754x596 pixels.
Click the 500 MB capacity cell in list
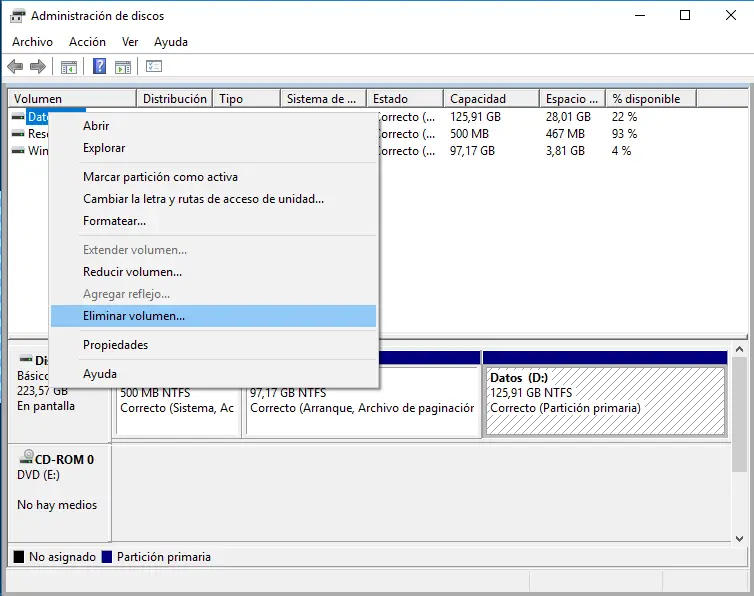click(469, 134)
